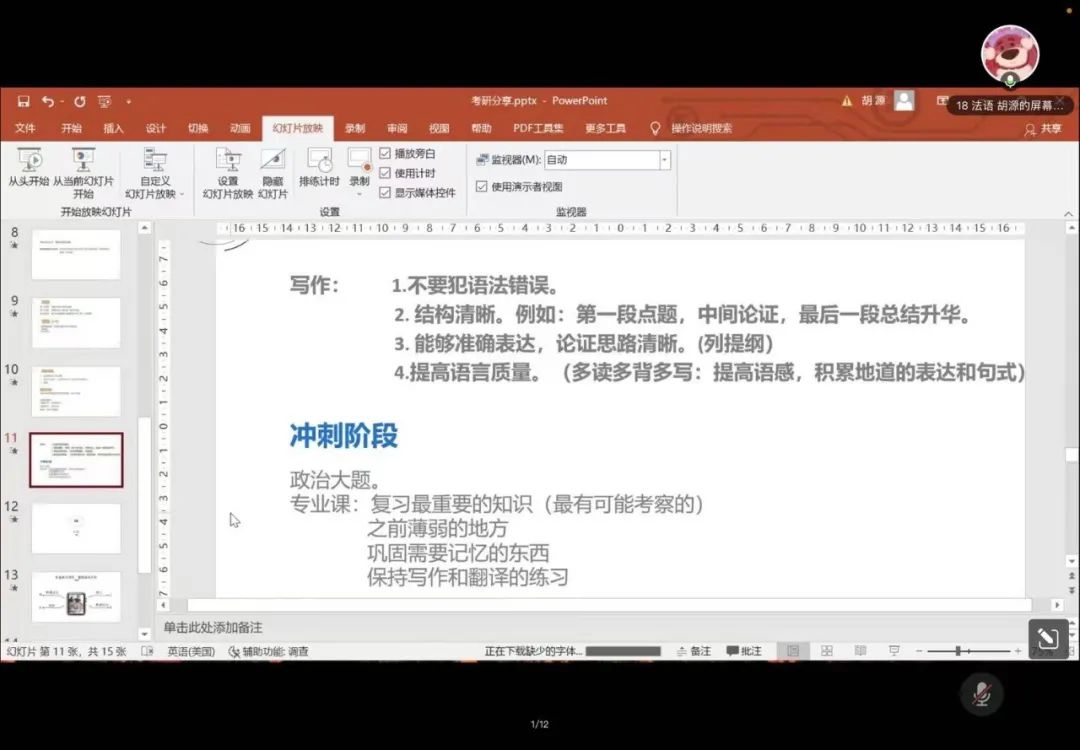Uncheck the 使用计时 checkbox
1080x750 pixels.
tap(385, 173)
